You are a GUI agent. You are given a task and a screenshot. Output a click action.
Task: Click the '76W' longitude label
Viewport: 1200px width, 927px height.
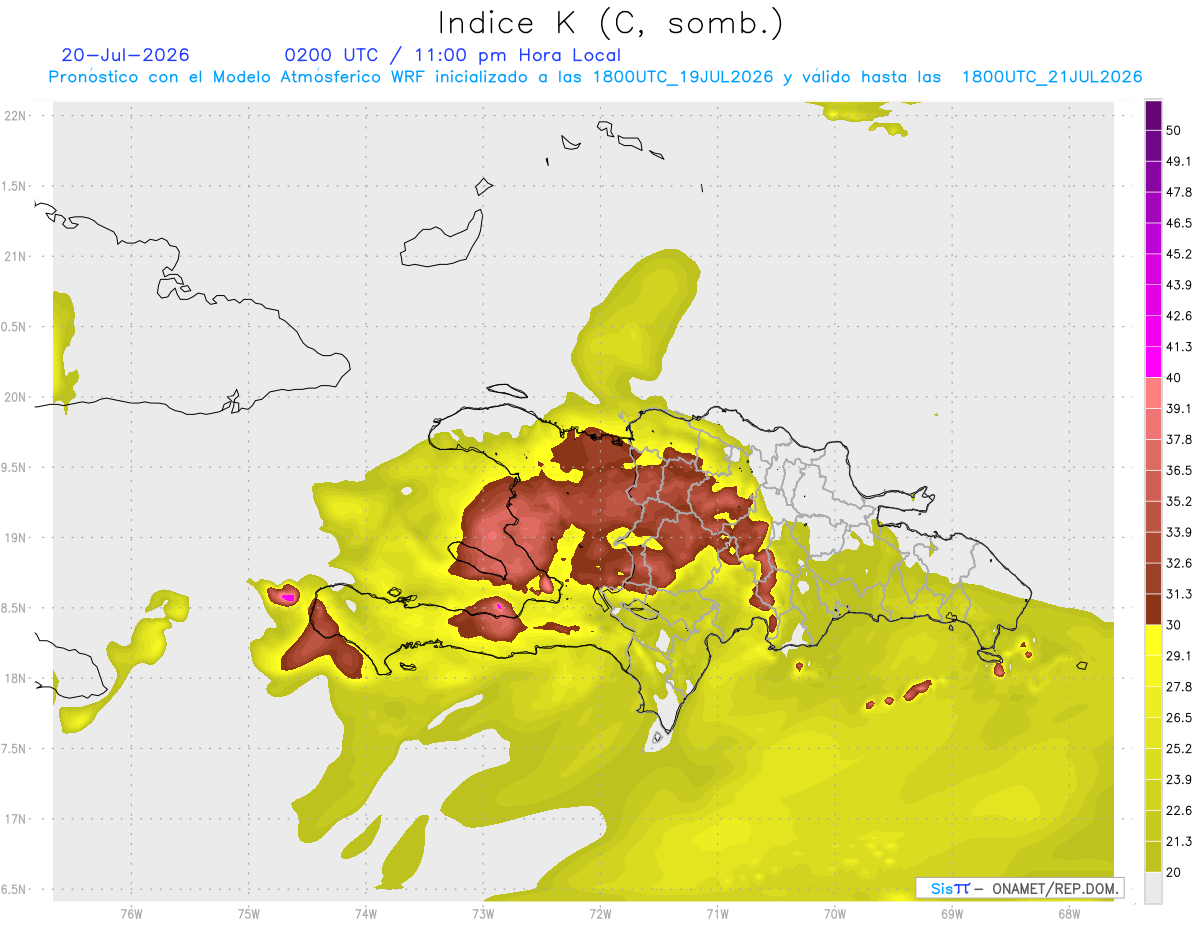point(131,914)
